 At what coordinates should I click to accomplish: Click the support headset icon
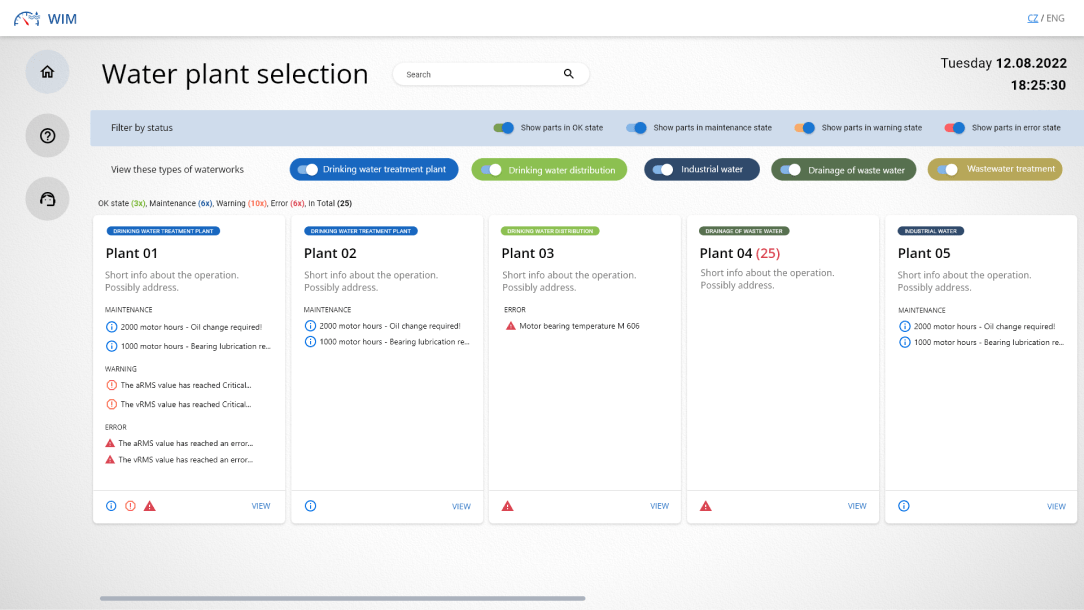point(47,199)
